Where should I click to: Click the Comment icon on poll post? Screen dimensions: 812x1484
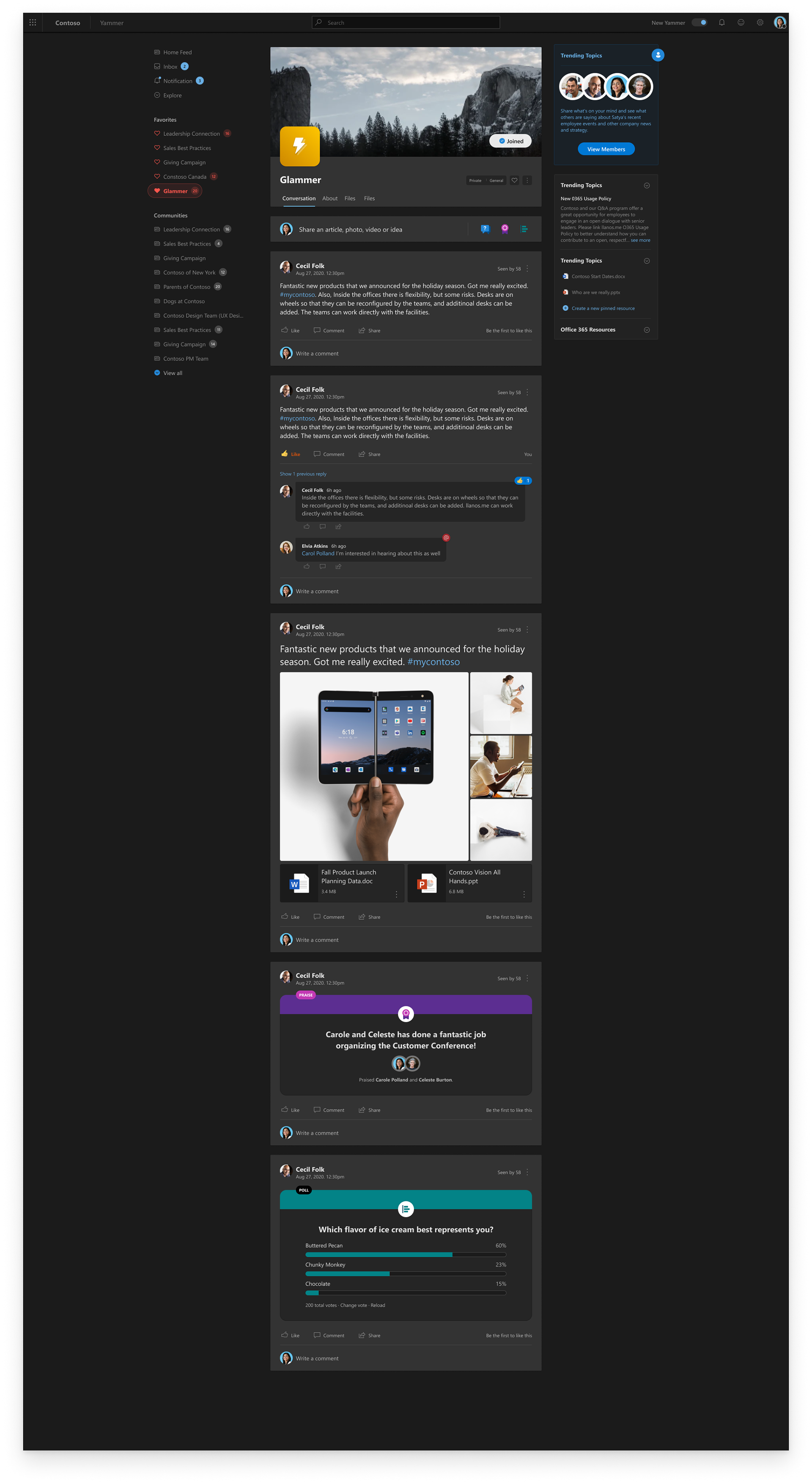[x=317, y=1335]
